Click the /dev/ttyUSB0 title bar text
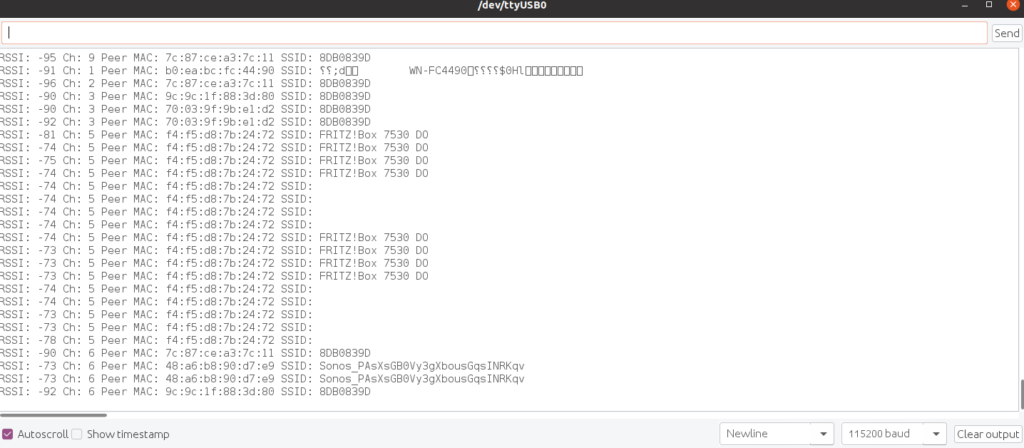 pos(512,5)
